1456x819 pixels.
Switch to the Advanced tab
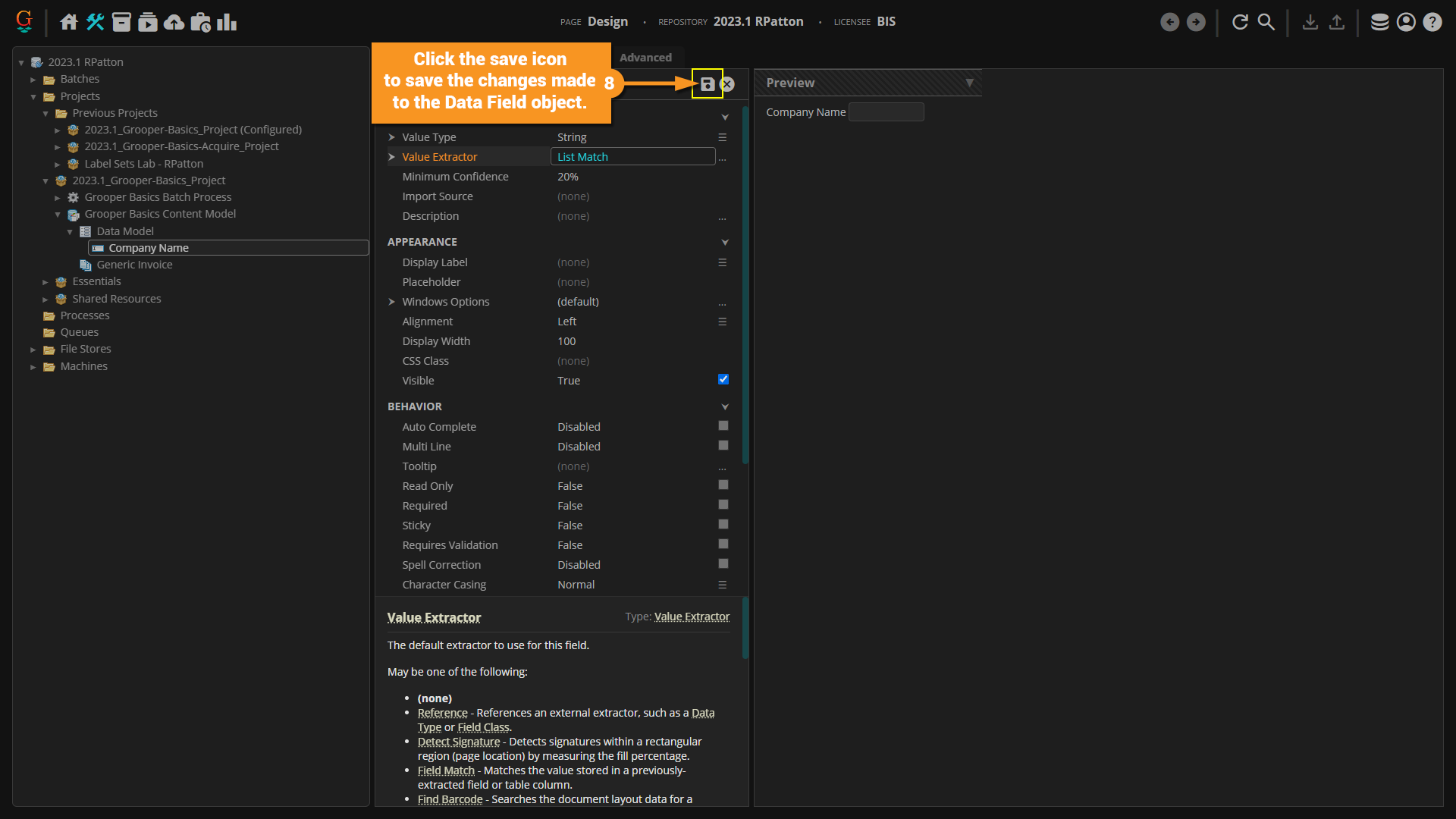pyautogui.click(x=645, y=58)
